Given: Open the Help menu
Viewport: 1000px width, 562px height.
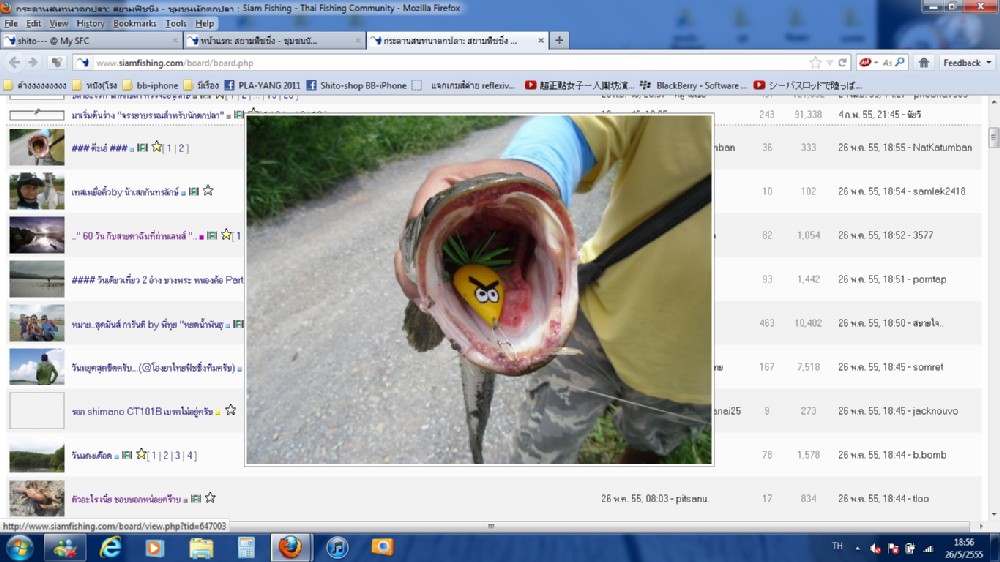Looking at the screenshot, I should tap(204, 24).
